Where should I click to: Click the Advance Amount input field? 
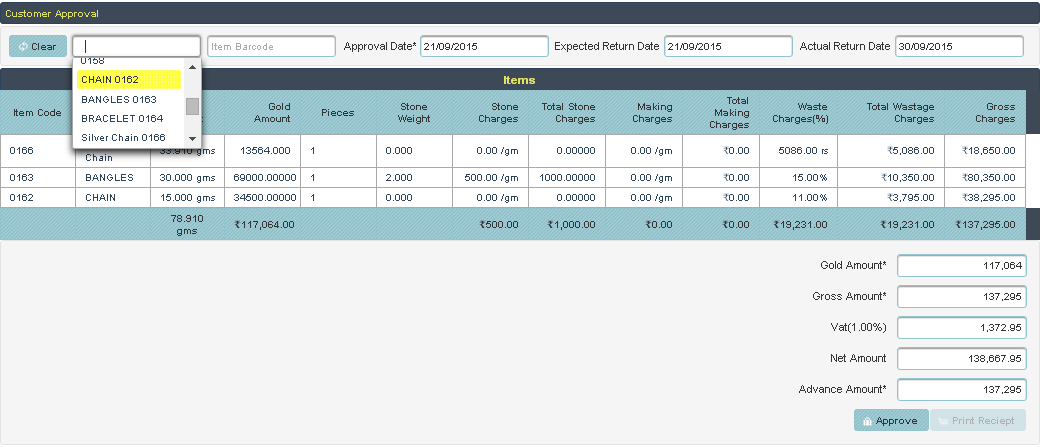pos(961,389)
